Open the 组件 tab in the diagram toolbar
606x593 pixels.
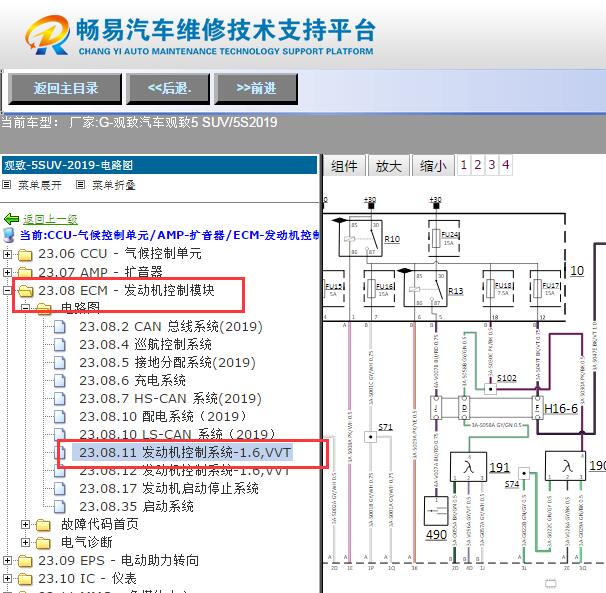click(x=344, y=166)
